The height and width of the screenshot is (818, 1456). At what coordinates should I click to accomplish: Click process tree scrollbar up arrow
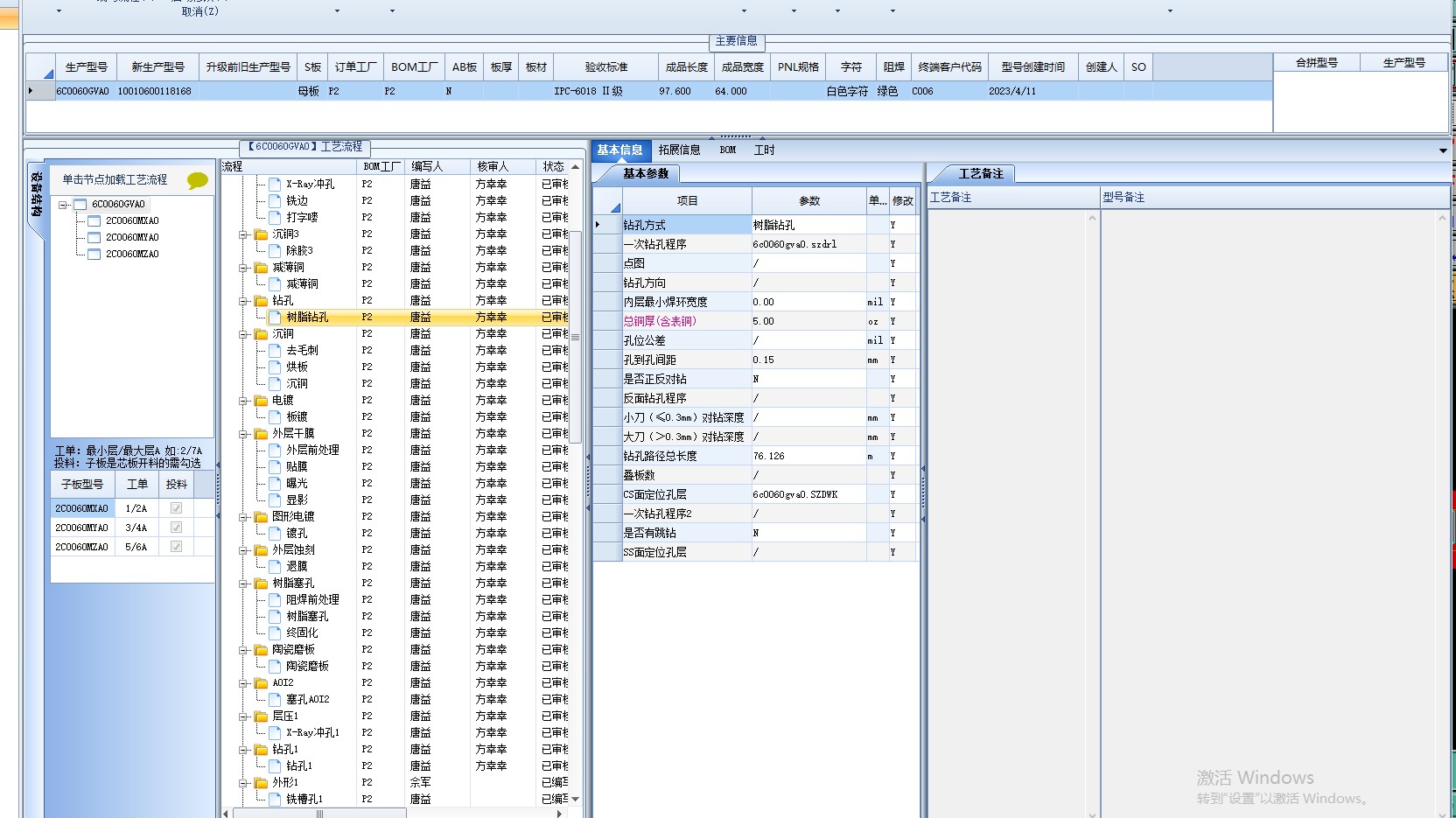coord(575,166)
